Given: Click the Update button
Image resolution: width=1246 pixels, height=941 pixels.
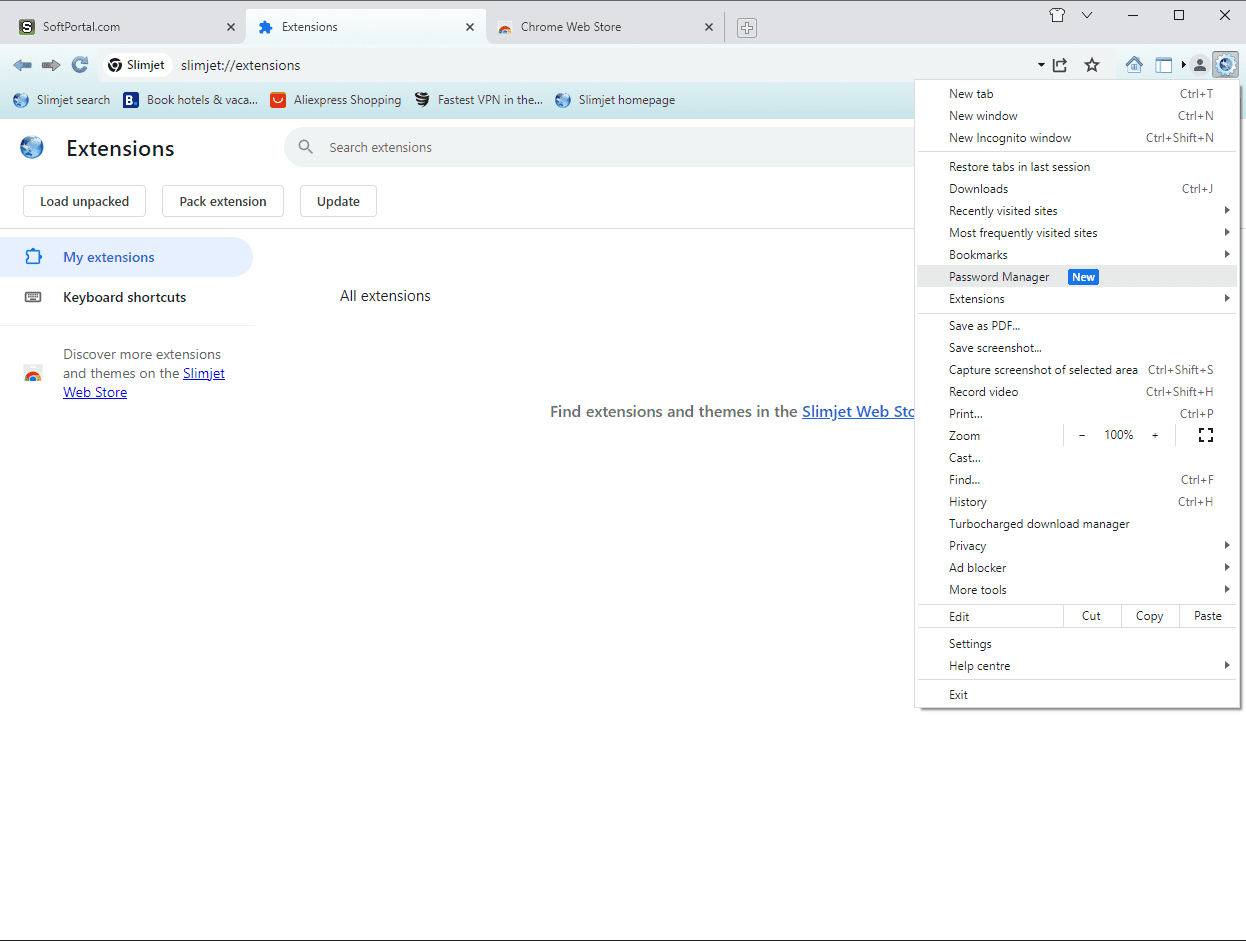Looking at the screenshot, I should [338, 201].
